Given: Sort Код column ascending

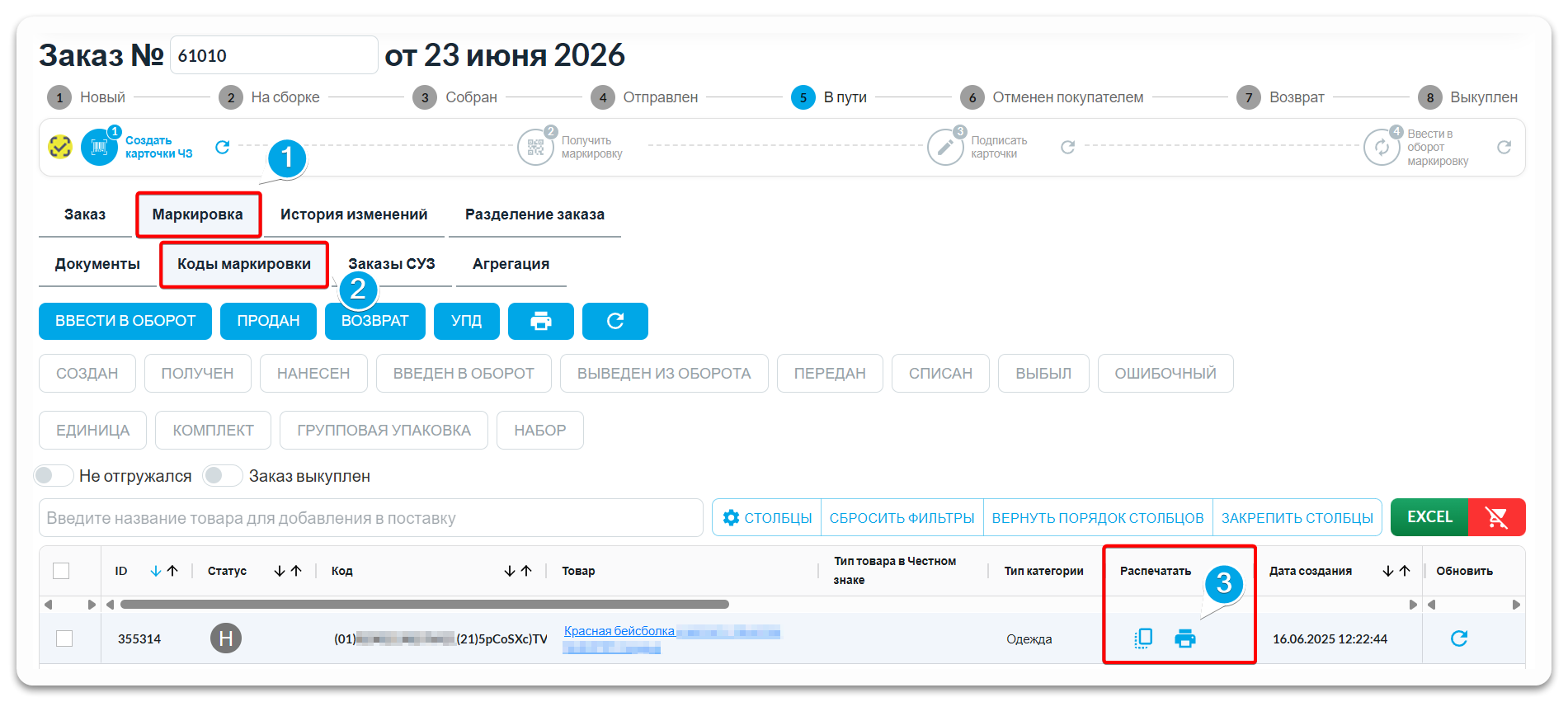Looking at the screenshot, I should pos(526,571).
